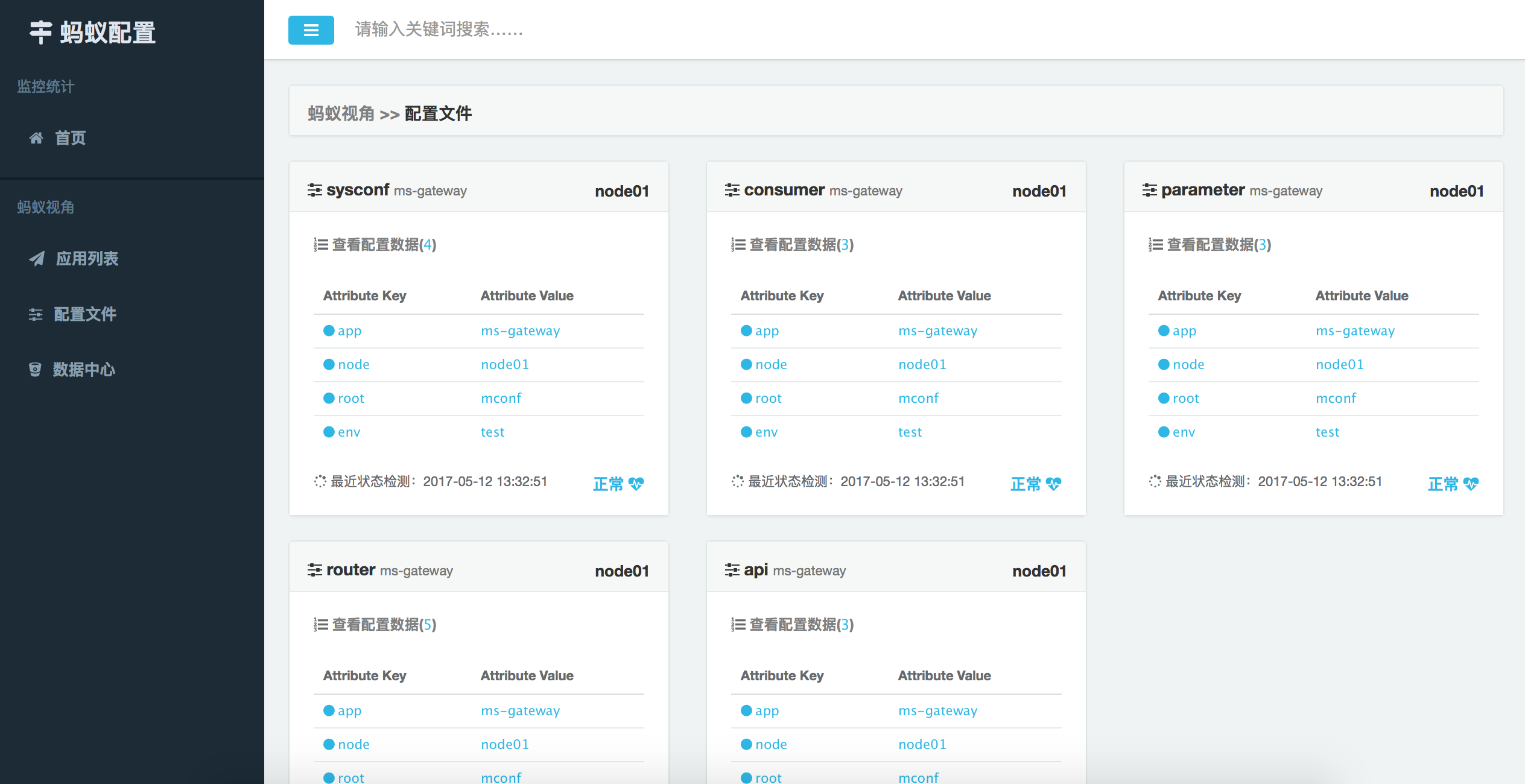Toggle sidebar with hamburger menu button
Image resolution: width=1525 pixels, height=784 pixels.
(x=311, y=30)
